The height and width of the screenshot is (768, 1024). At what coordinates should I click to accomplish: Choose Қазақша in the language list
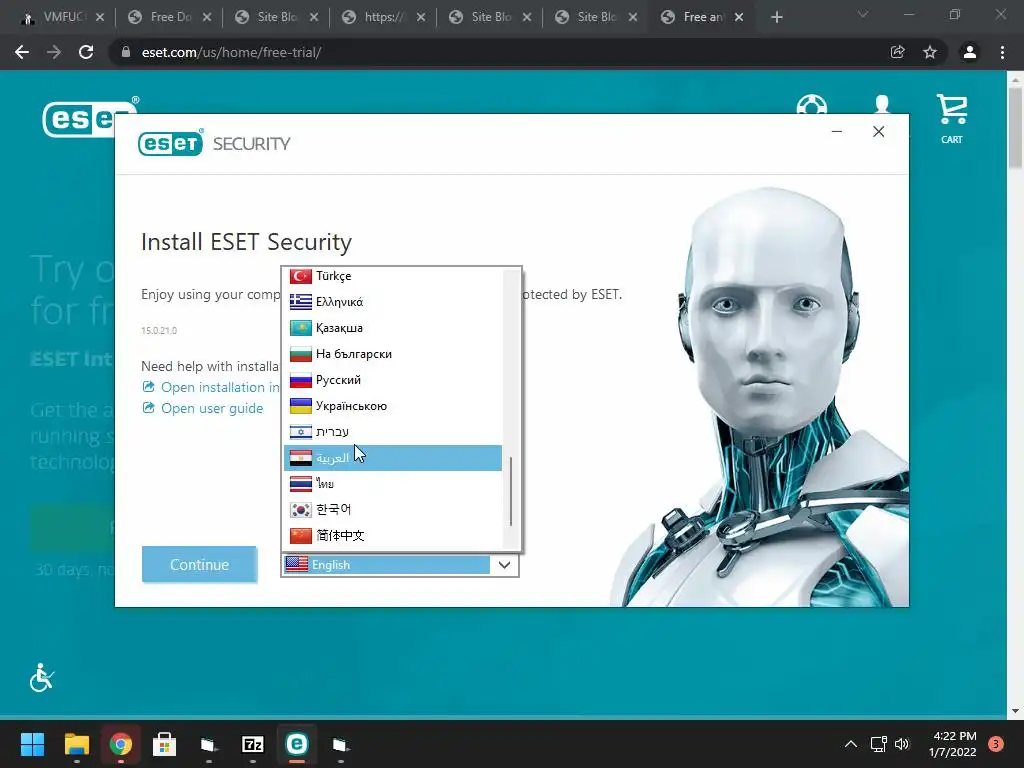click(x=392, y=328)
